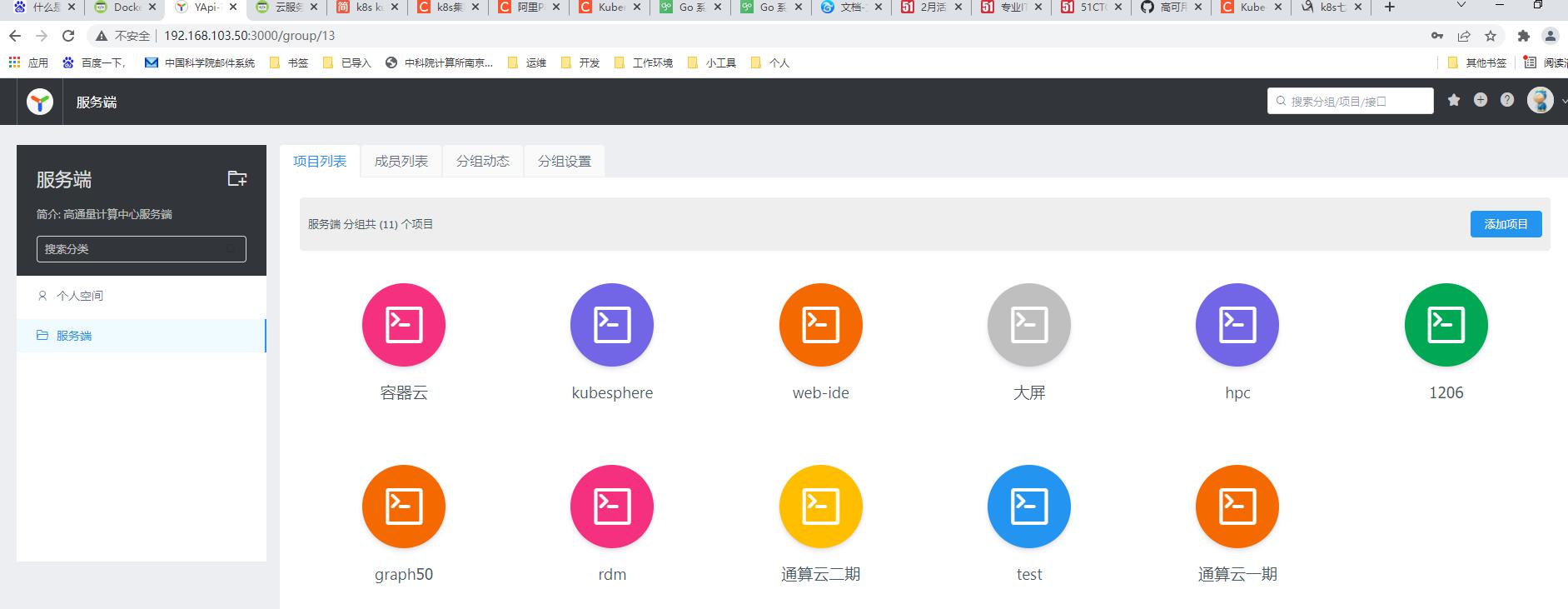Click the 不安全 site security warning
Screen dimensions: 1568x609
[123, 36]
